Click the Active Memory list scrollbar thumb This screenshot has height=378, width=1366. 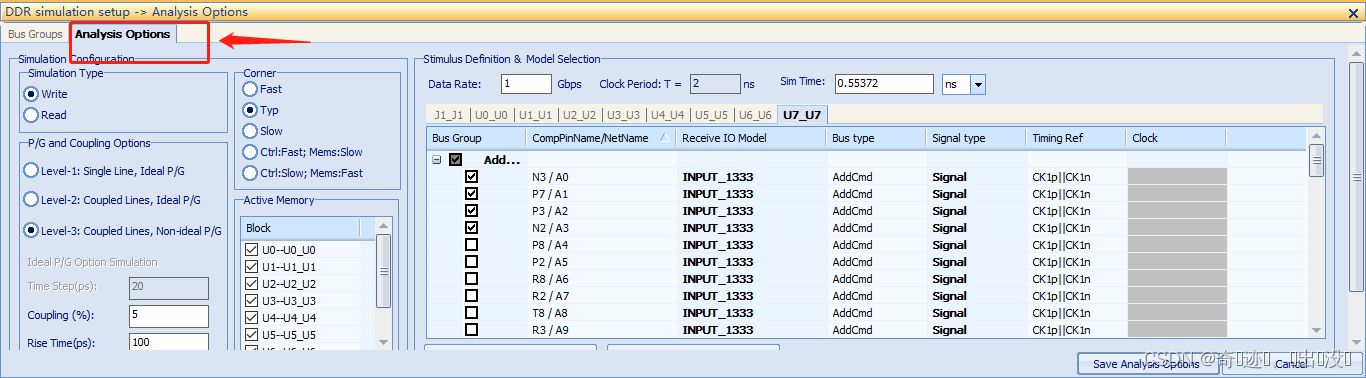pos(383,270)
